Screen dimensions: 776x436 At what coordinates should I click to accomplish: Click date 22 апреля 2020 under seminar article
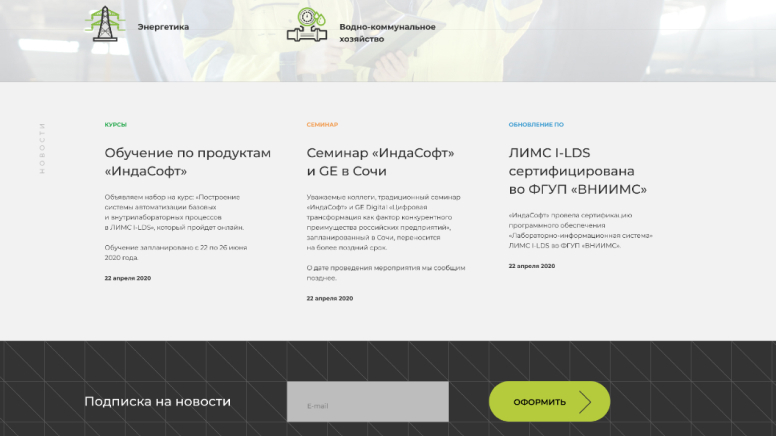pos(330,298)
